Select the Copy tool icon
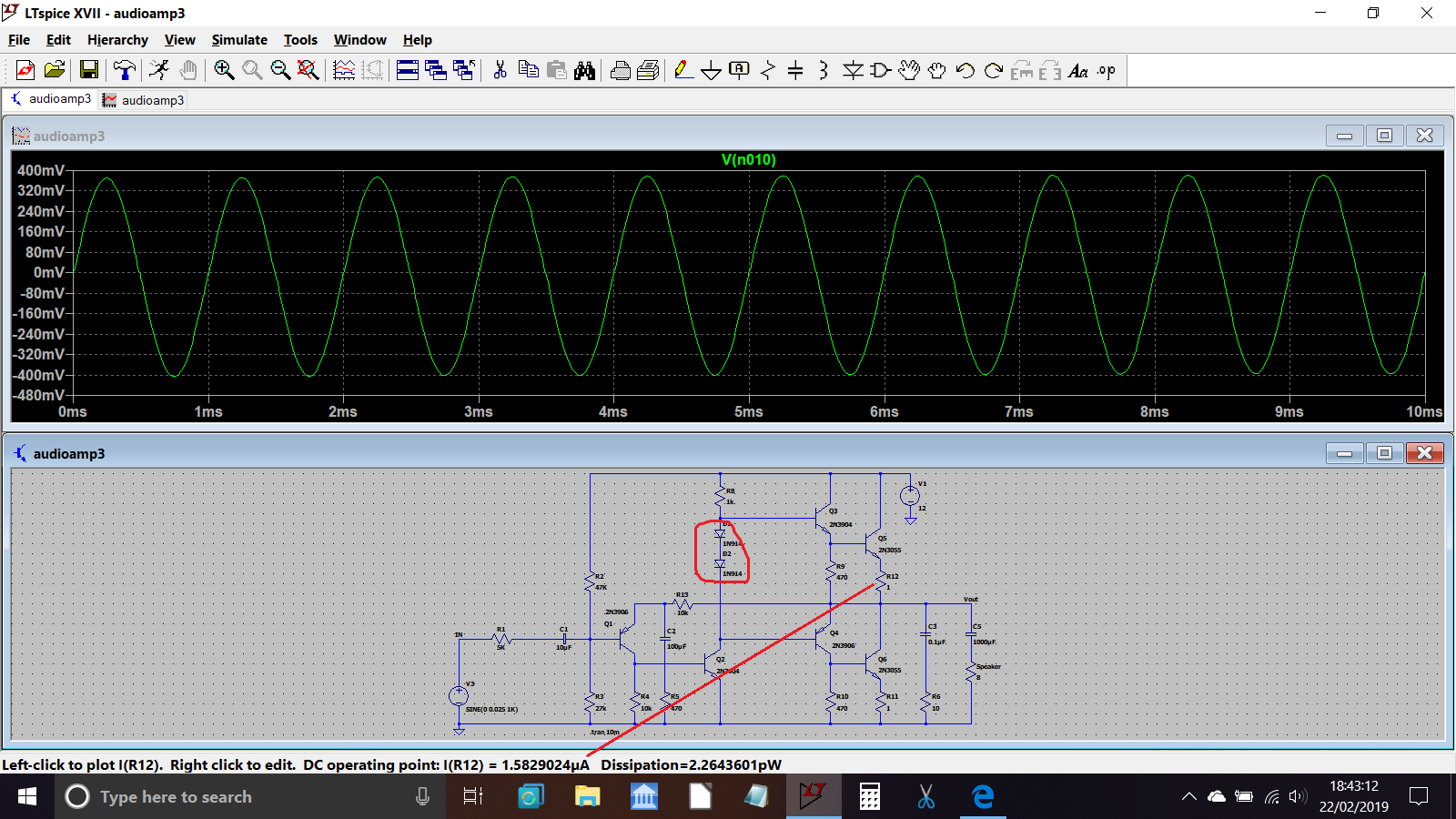 pos(528,70)
